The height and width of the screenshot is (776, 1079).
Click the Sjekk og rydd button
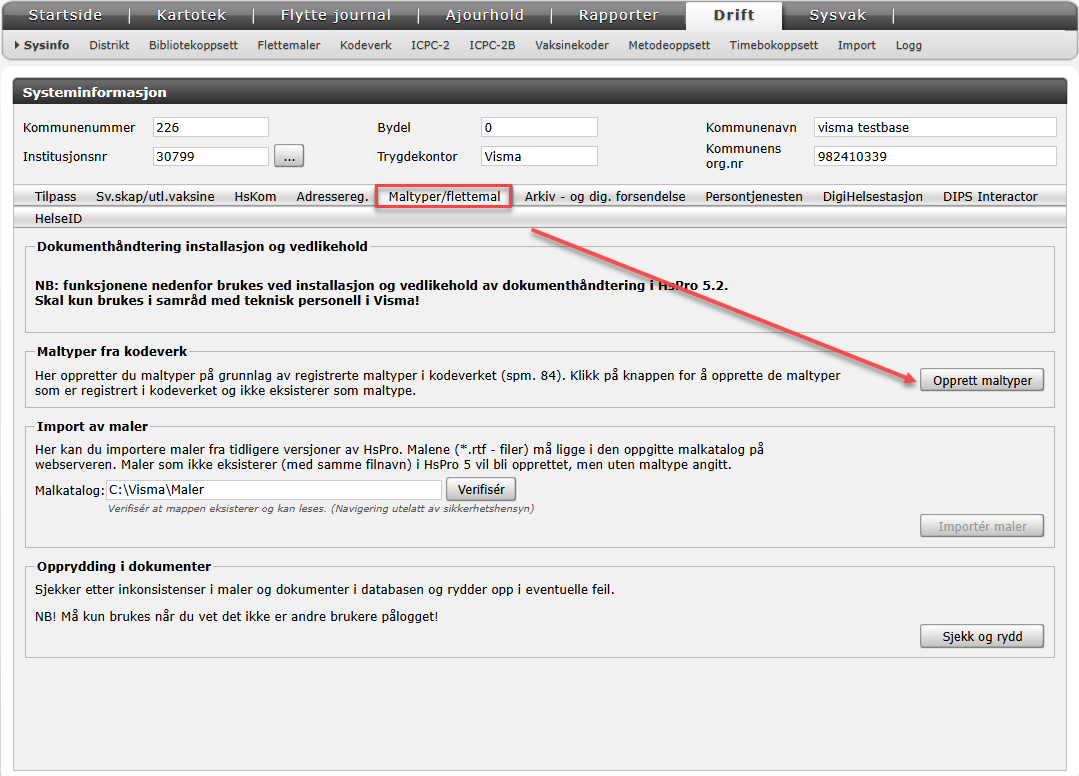click(x=981, y=636)
